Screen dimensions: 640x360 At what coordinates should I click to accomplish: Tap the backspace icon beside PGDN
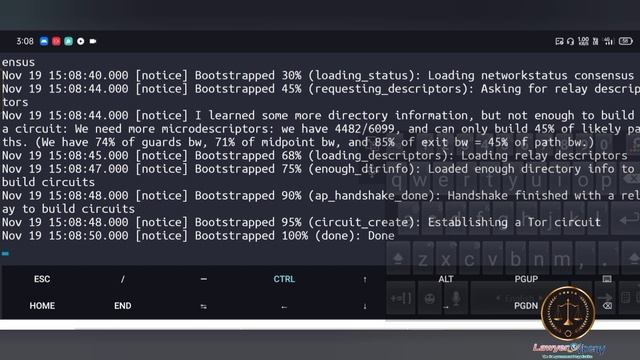[607, 306]
